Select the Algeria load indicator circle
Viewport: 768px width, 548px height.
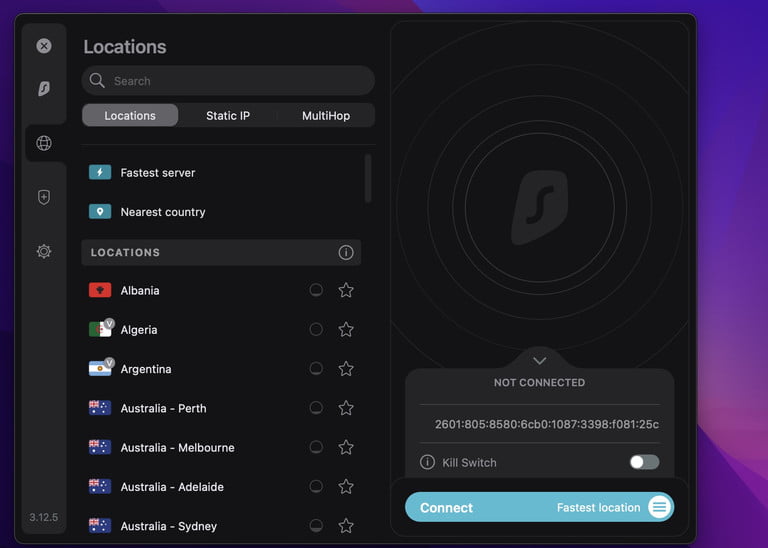[x=316, y=330]
